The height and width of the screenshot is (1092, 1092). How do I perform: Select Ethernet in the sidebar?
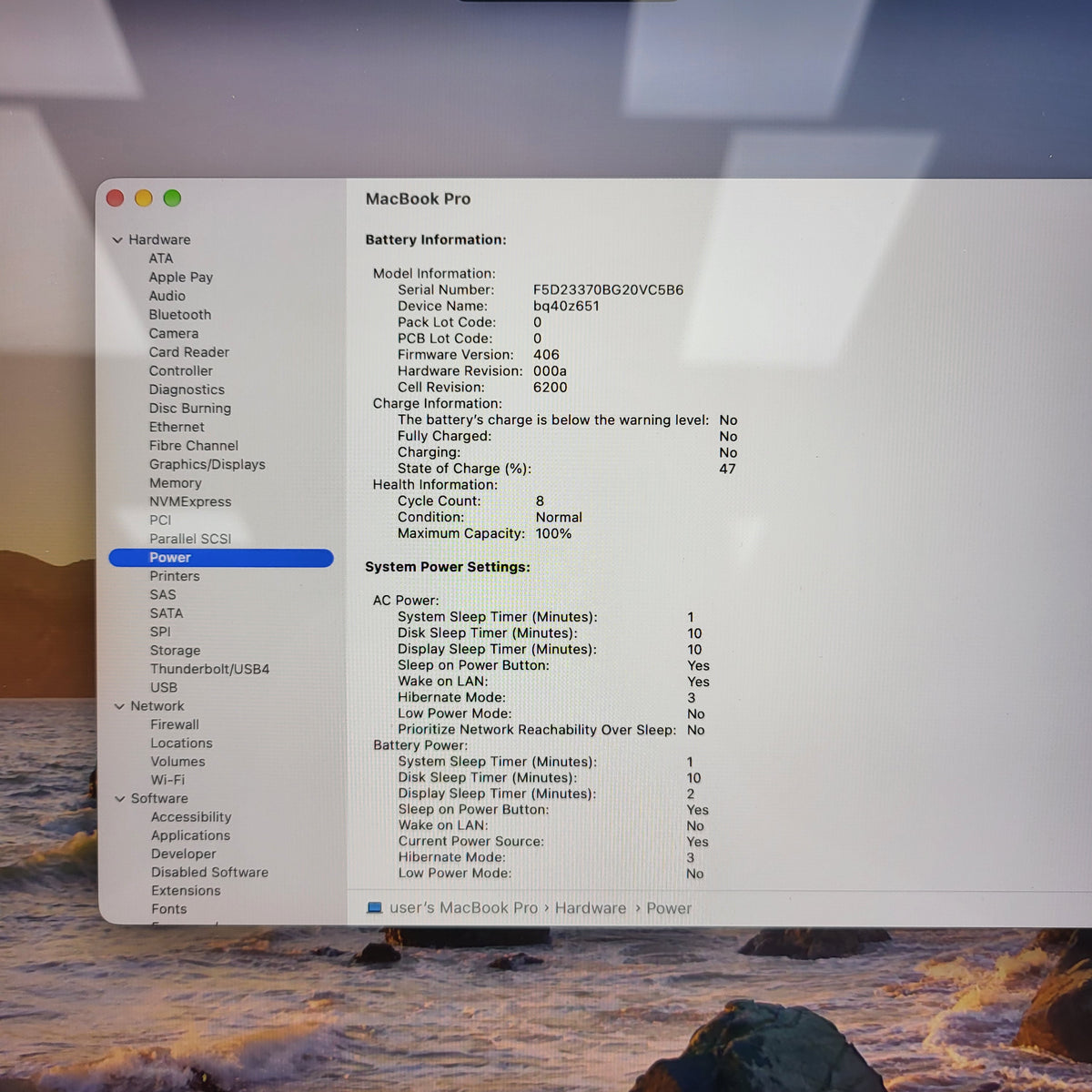tap(177, 427)
